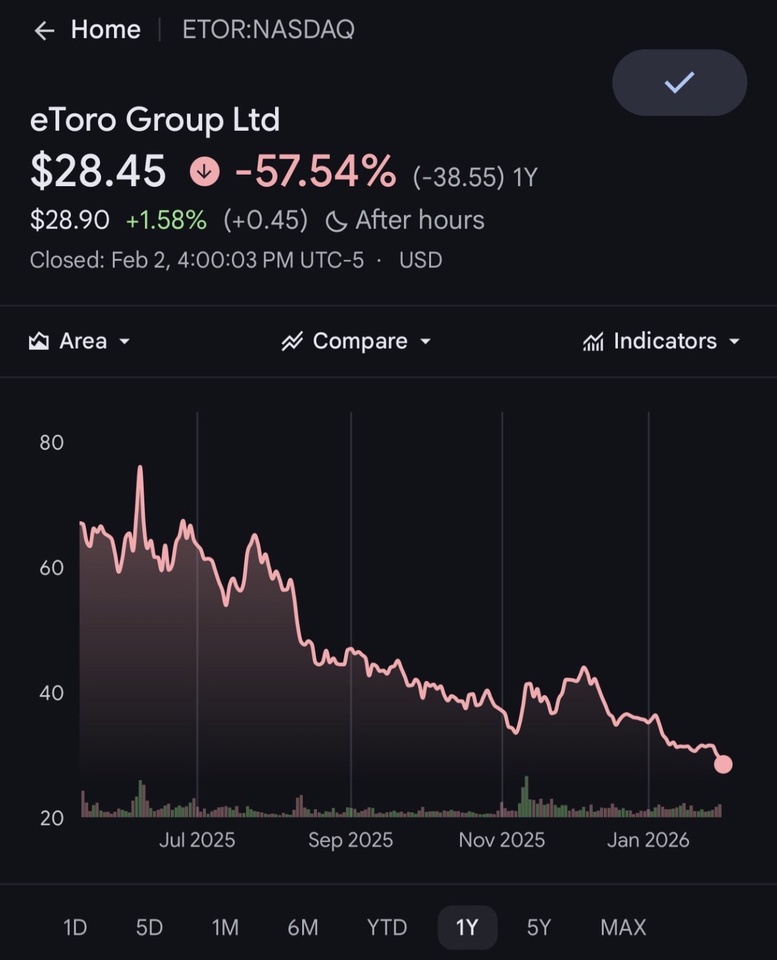Expand the Indicators dropdown arrow

tap(735, 342)
